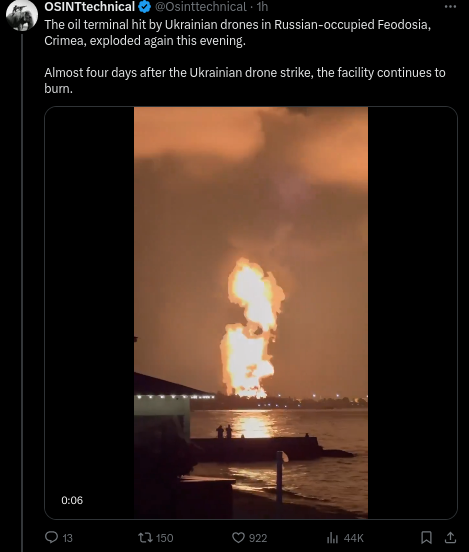This screenshot has width=469, height=552.
Task: Open the share upload icon
Action: pos(450,537)
